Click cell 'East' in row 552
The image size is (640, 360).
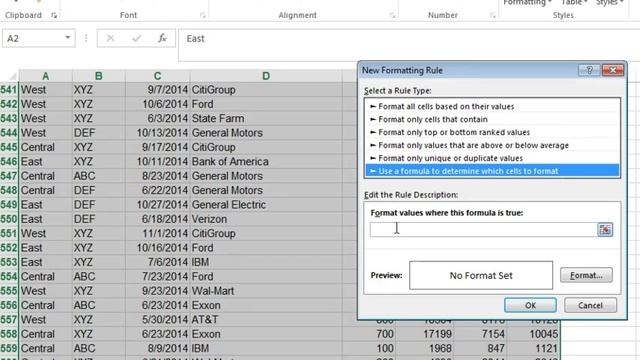(x=45, y=248)
